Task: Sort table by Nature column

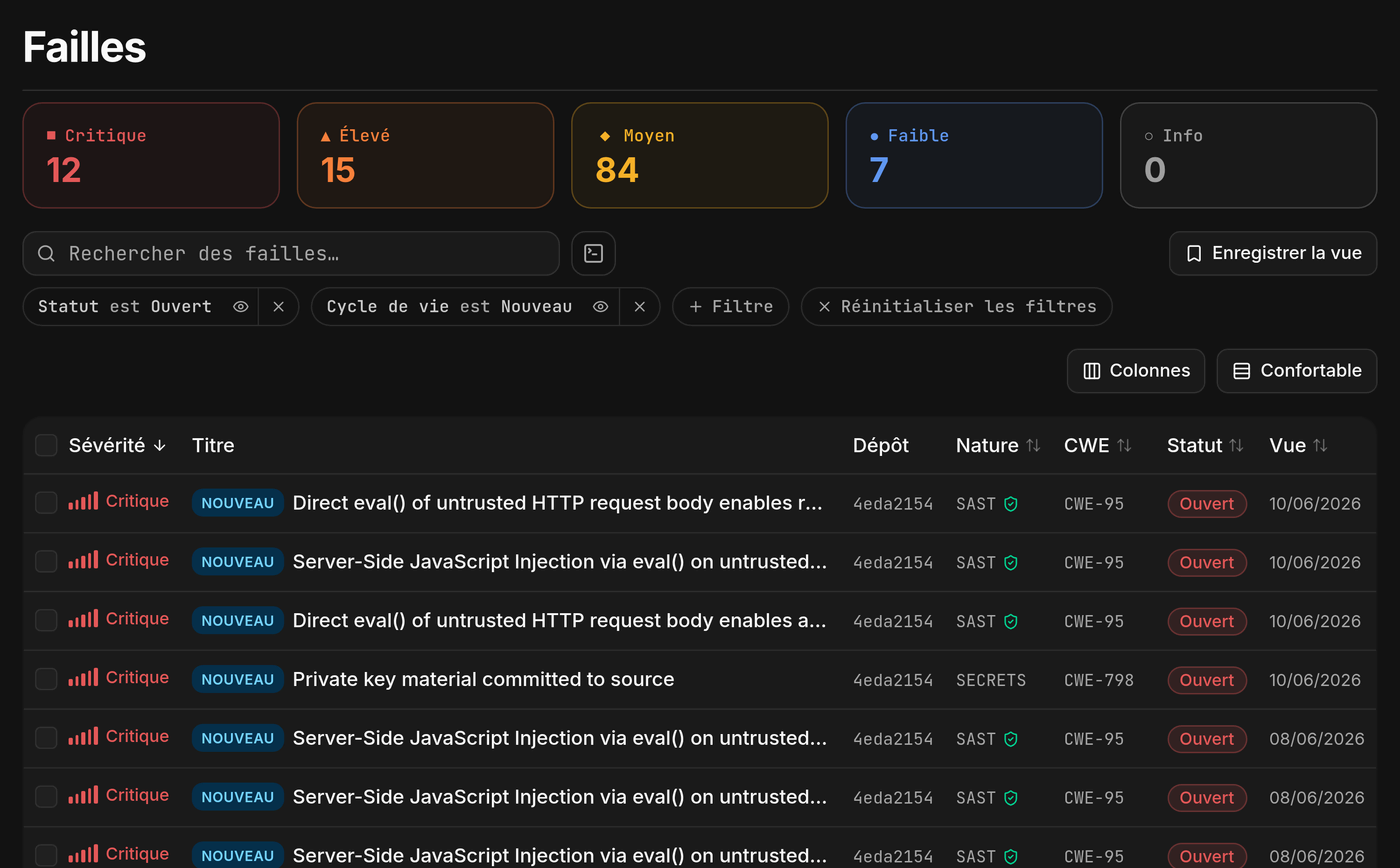Action: click(998, 446)
